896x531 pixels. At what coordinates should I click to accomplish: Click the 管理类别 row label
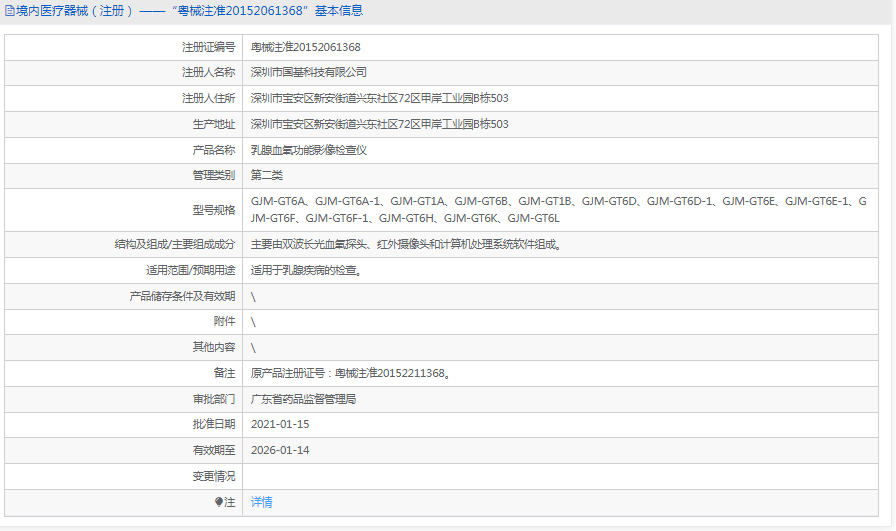click(x=214, y=175)
